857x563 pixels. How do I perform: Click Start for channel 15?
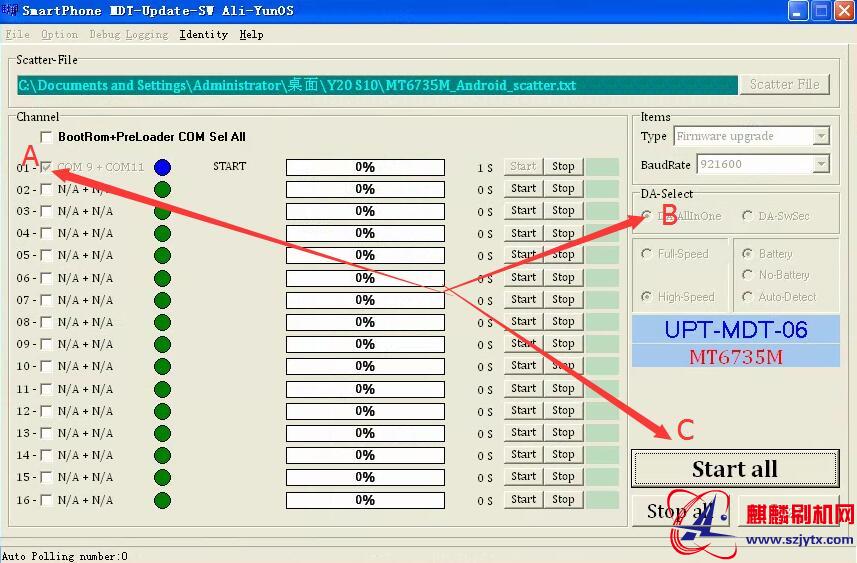point(523,477)
